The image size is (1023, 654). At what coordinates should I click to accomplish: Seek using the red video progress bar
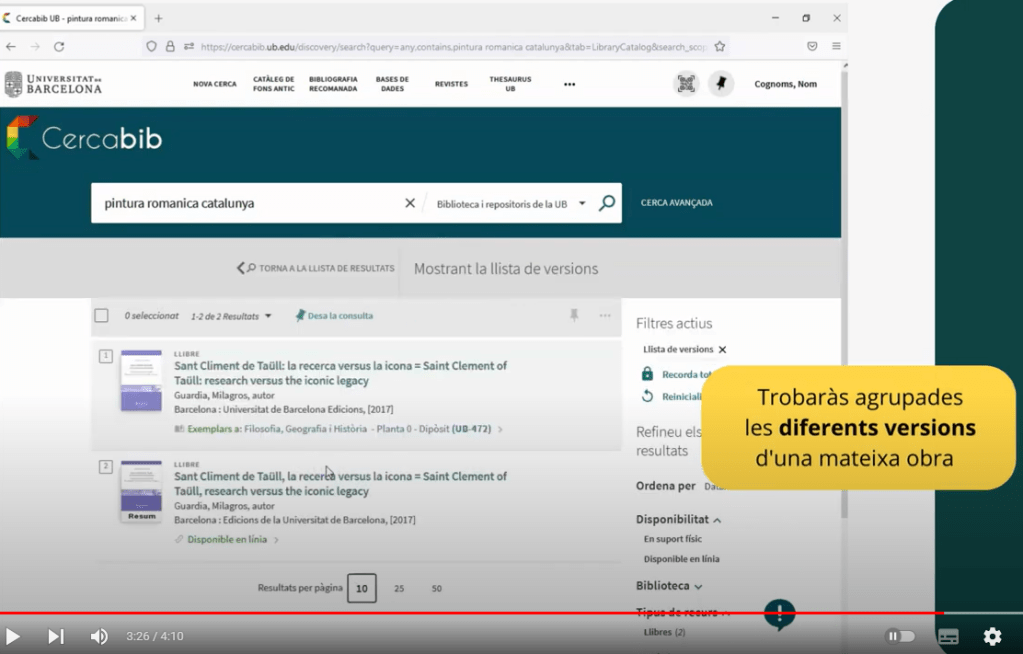point(470,613)
